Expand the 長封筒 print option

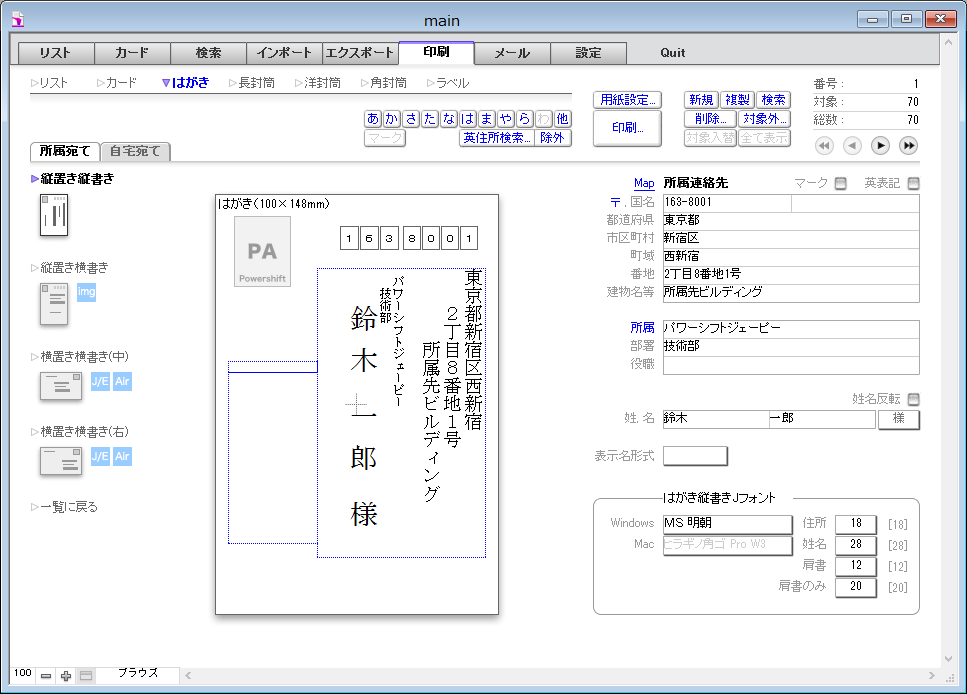tap(251, 83)
